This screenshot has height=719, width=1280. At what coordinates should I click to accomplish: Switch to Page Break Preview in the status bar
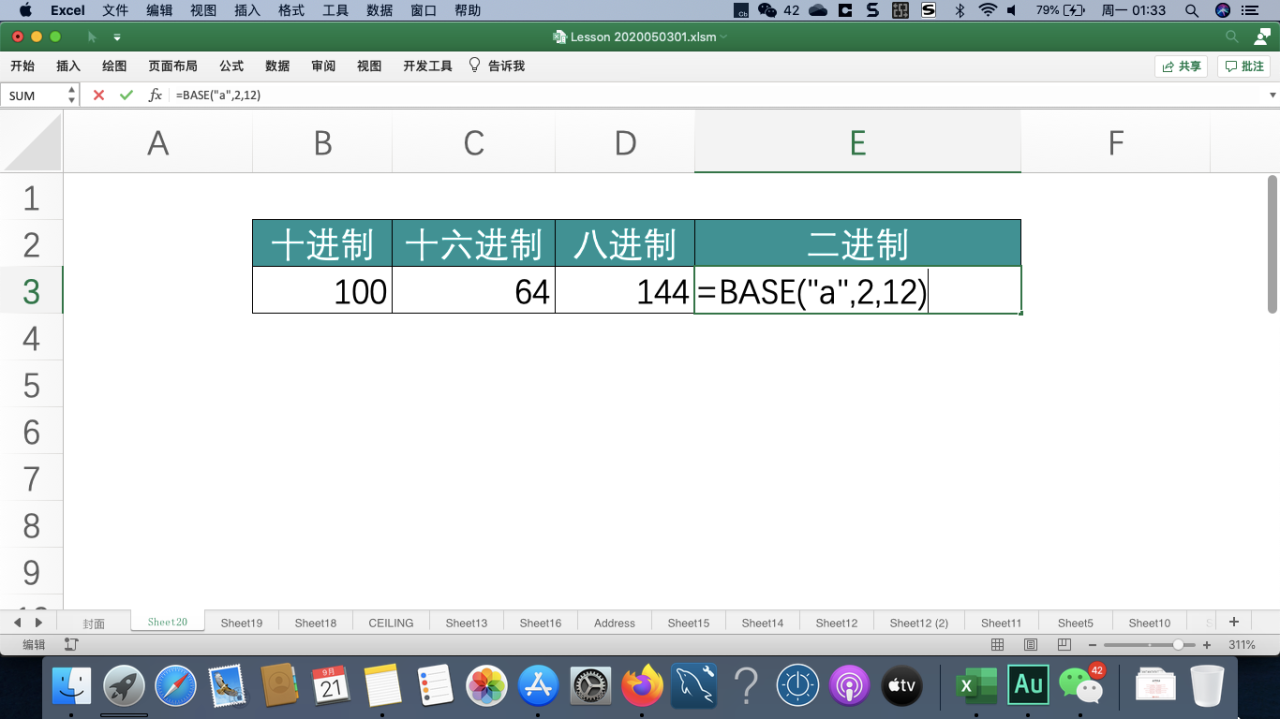coord(1064,645)
